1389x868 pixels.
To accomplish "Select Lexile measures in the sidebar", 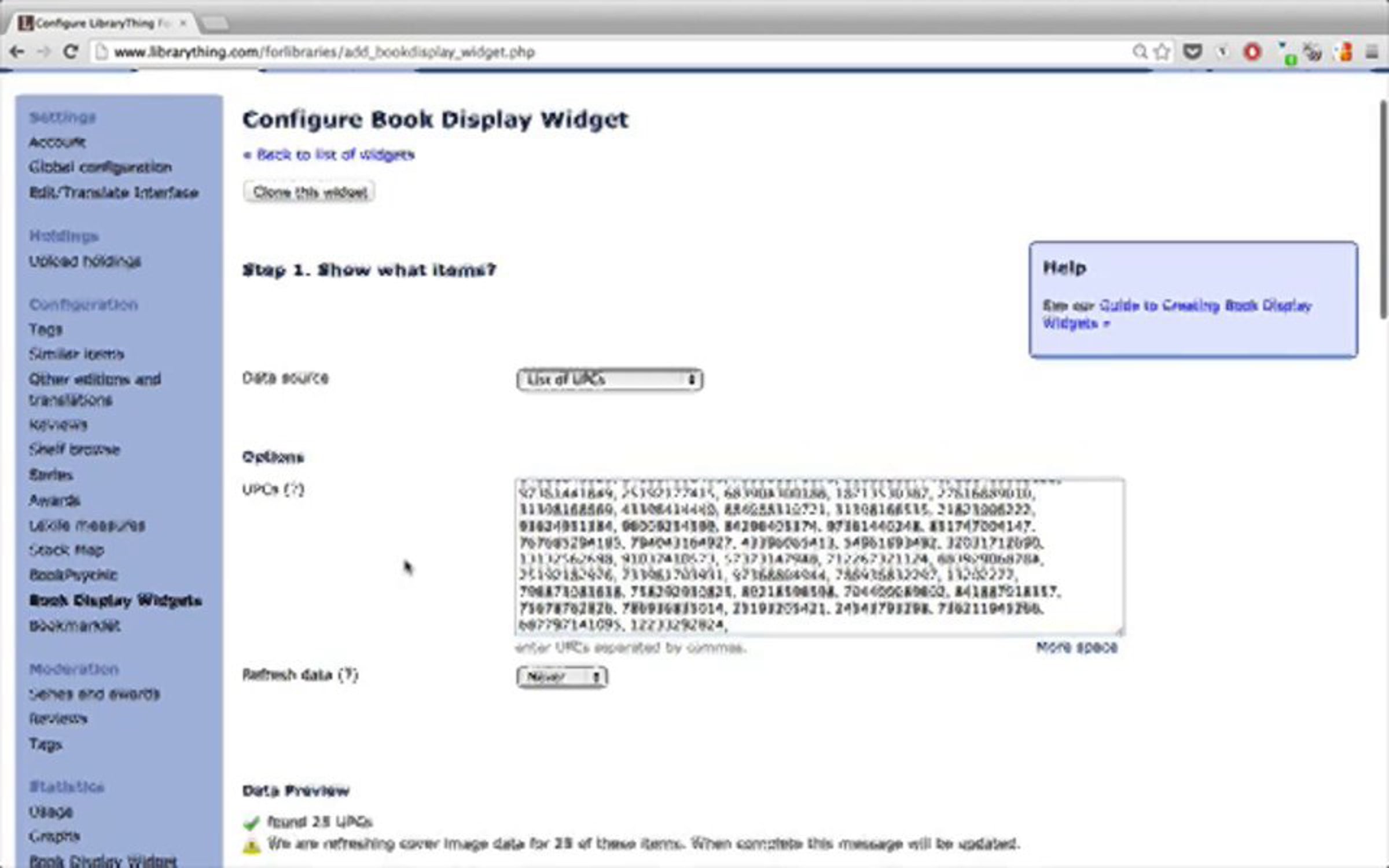I will click(x=87, y=525).
